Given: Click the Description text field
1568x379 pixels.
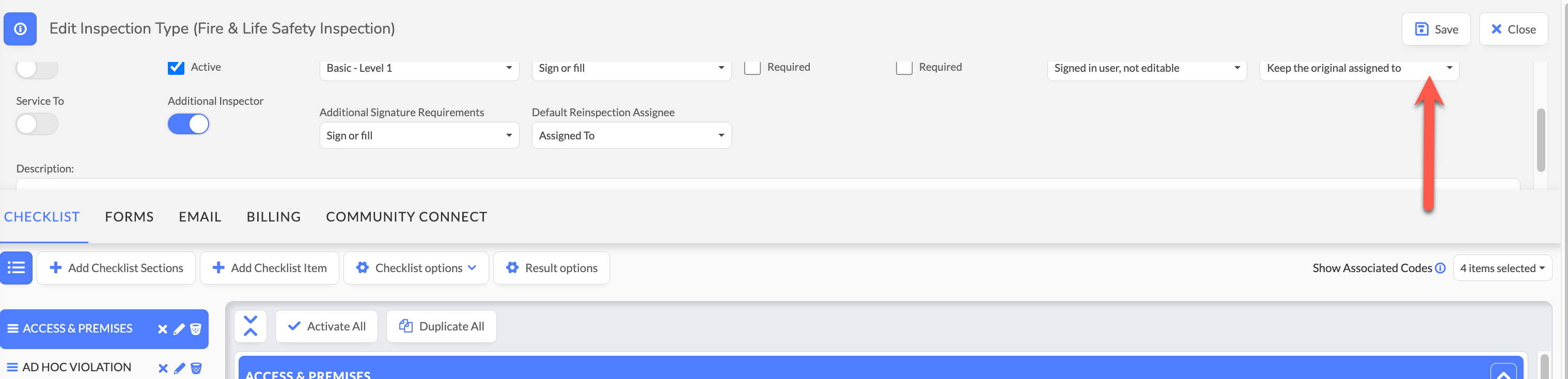Looking at the screenshot, I should coord(767,184).
